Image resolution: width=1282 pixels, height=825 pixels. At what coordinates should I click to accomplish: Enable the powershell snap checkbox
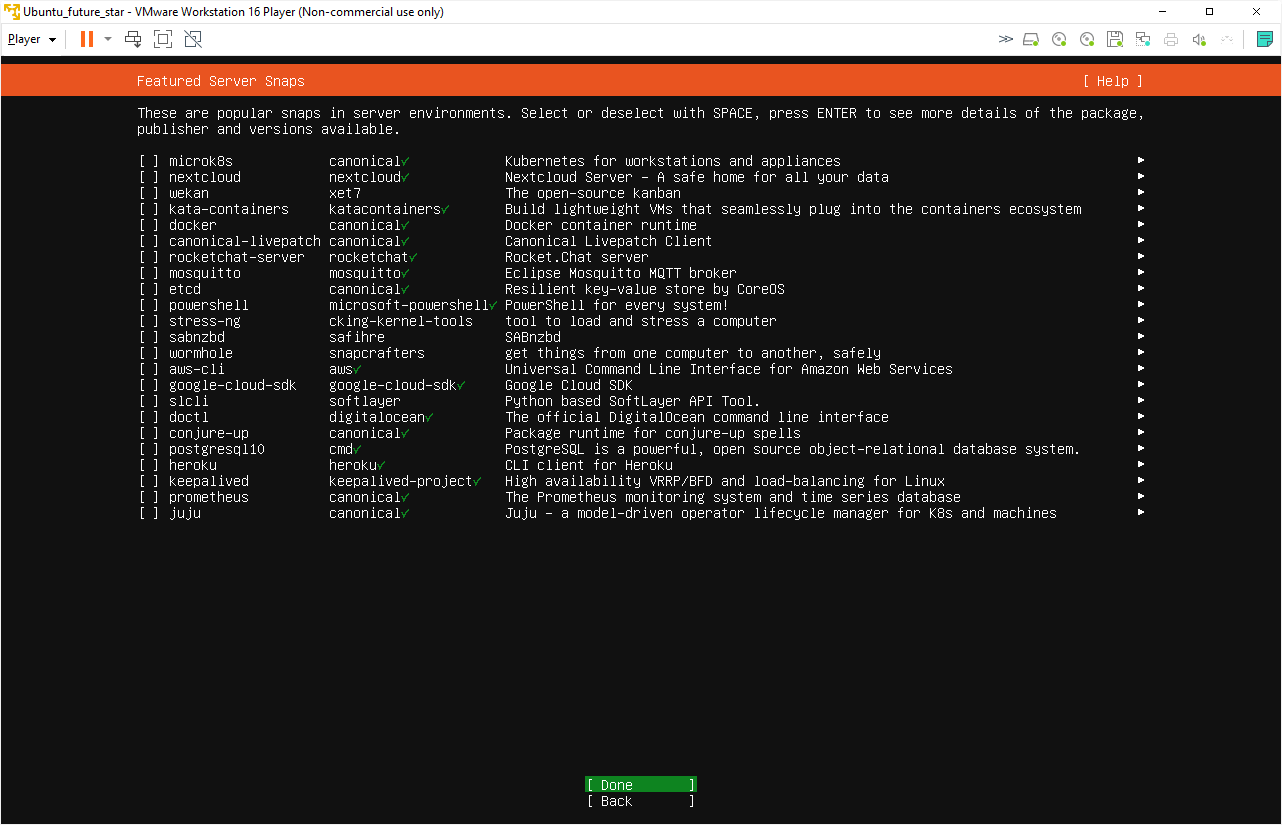point(149,305)
